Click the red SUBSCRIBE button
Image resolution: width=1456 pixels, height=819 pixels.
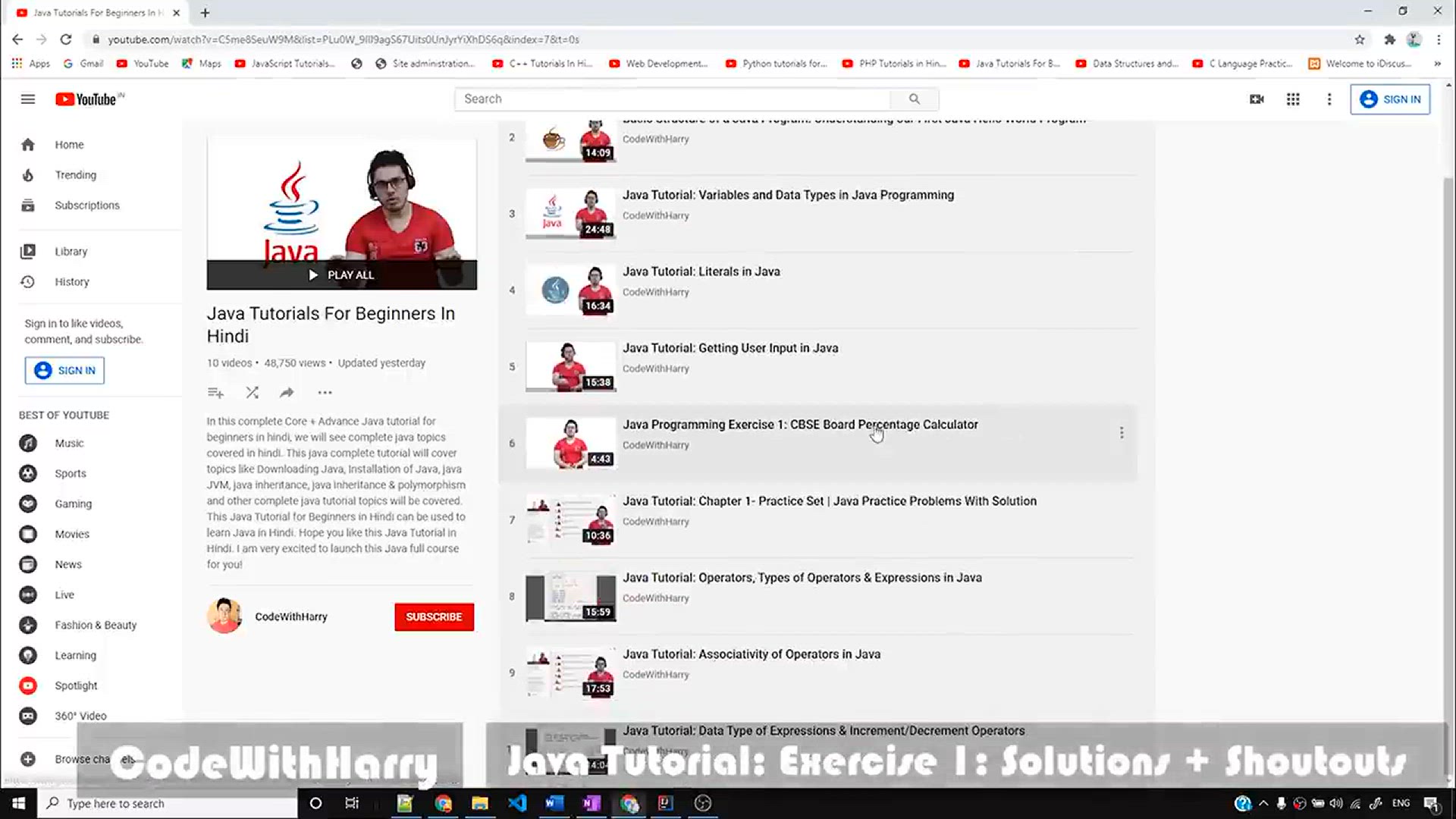(434, 617)
